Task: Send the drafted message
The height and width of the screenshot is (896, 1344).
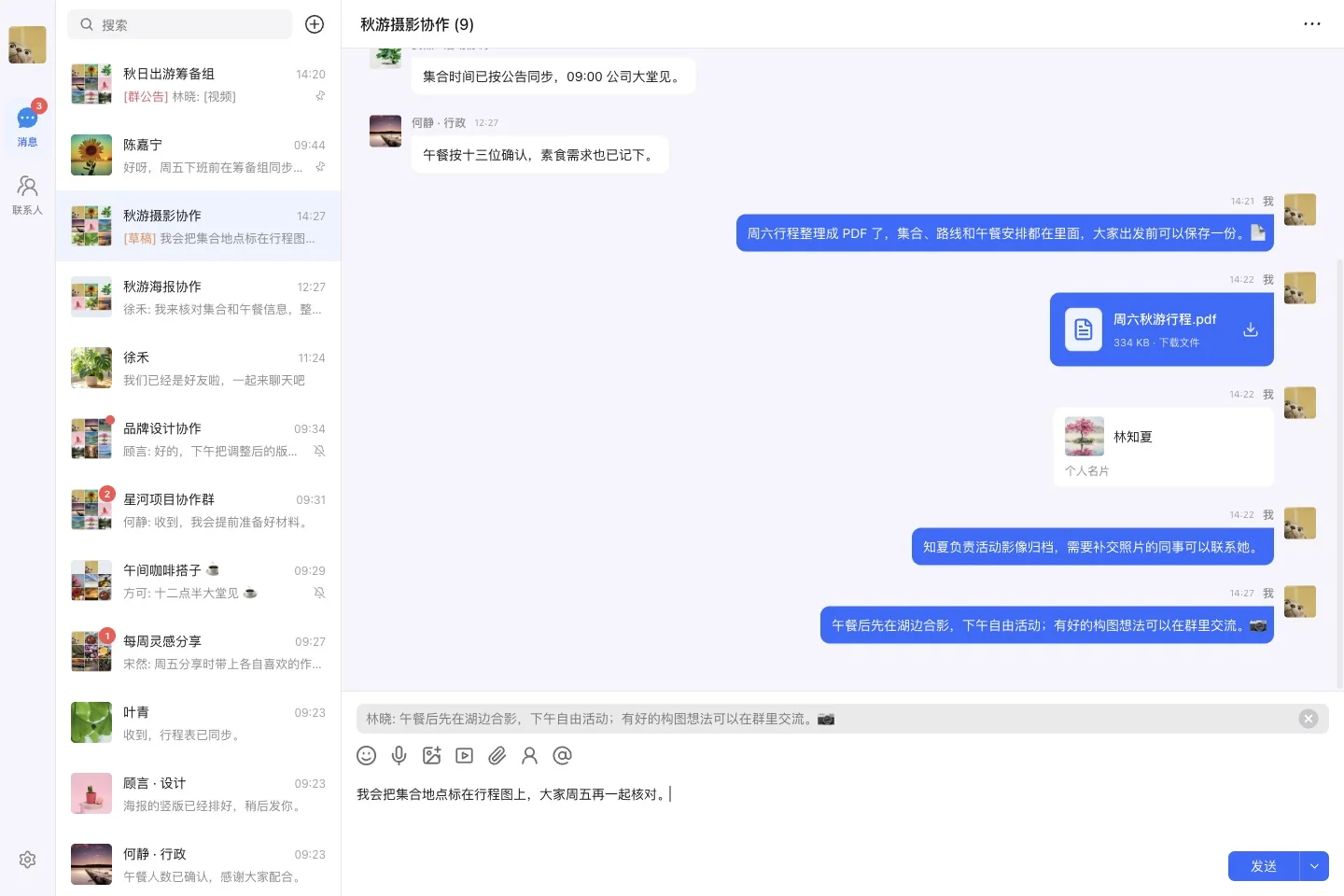Action: (x=1264, y=866)
